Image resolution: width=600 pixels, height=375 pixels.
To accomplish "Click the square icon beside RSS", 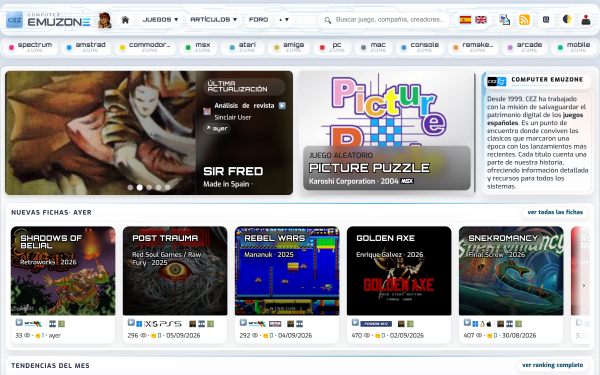I will coord(546,20).
